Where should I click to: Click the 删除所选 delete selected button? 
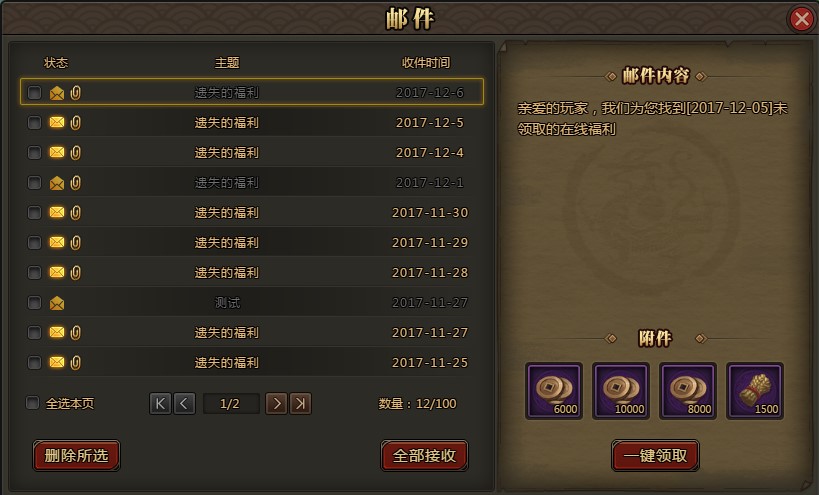tap(76, 456)
